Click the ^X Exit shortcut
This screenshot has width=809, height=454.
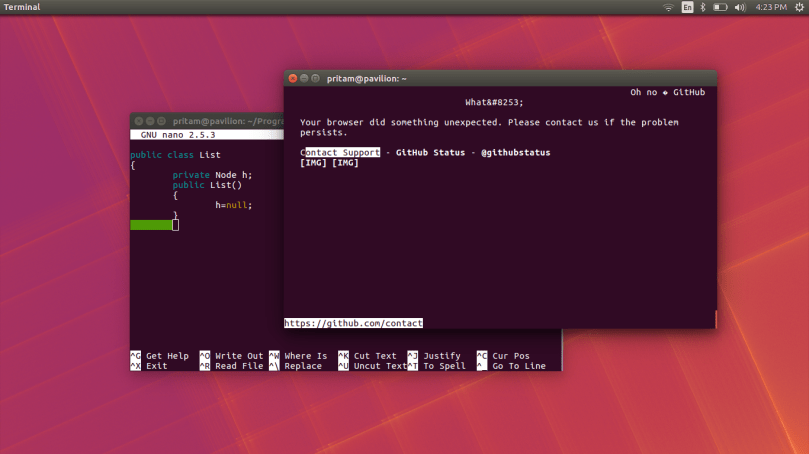(149, 366)
